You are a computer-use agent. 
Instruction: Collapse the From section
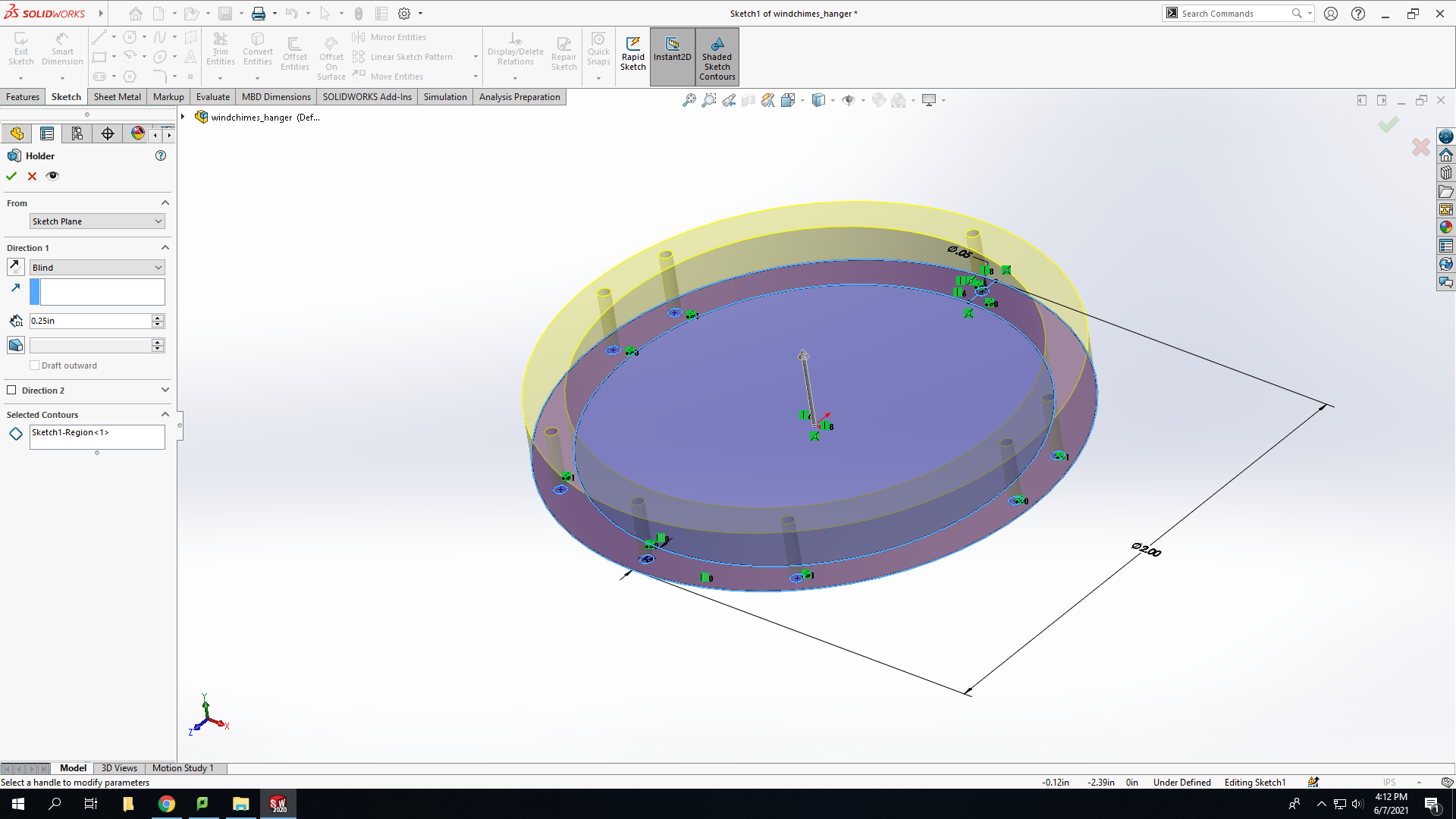click(x=165, y=202)
